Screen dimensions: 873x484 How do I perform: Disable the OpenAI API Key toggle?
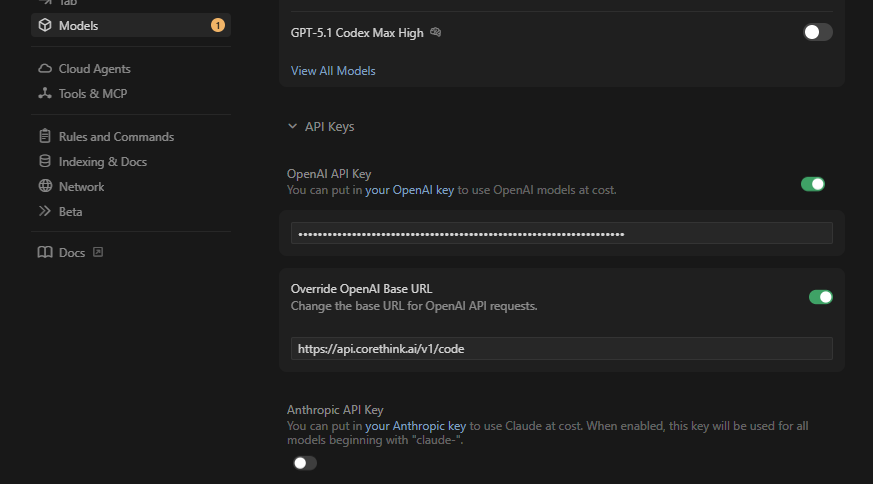click(x=813, y=184)
